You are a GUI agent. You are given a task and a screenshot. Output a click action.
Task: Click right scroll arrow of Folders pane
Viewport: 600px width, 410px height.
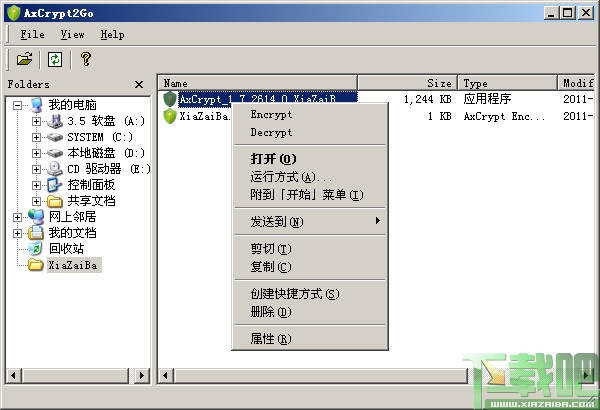(x=142, y=376)
